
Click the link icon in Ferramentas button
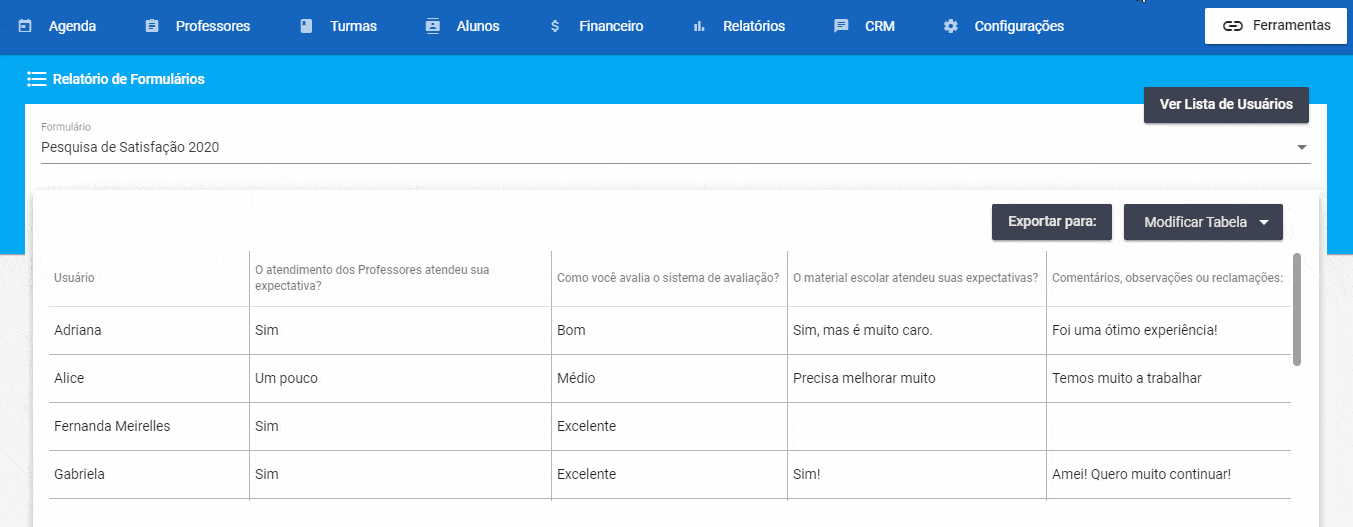(1233, 26)
